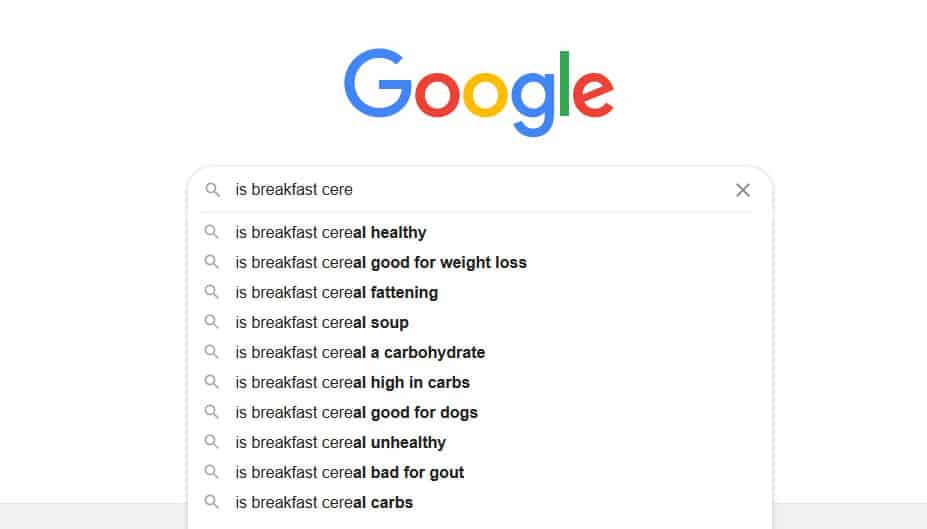Screen dimensions: 927x529
Task: Click the magnifier icon in search box
Action: [x=212, y=190]
